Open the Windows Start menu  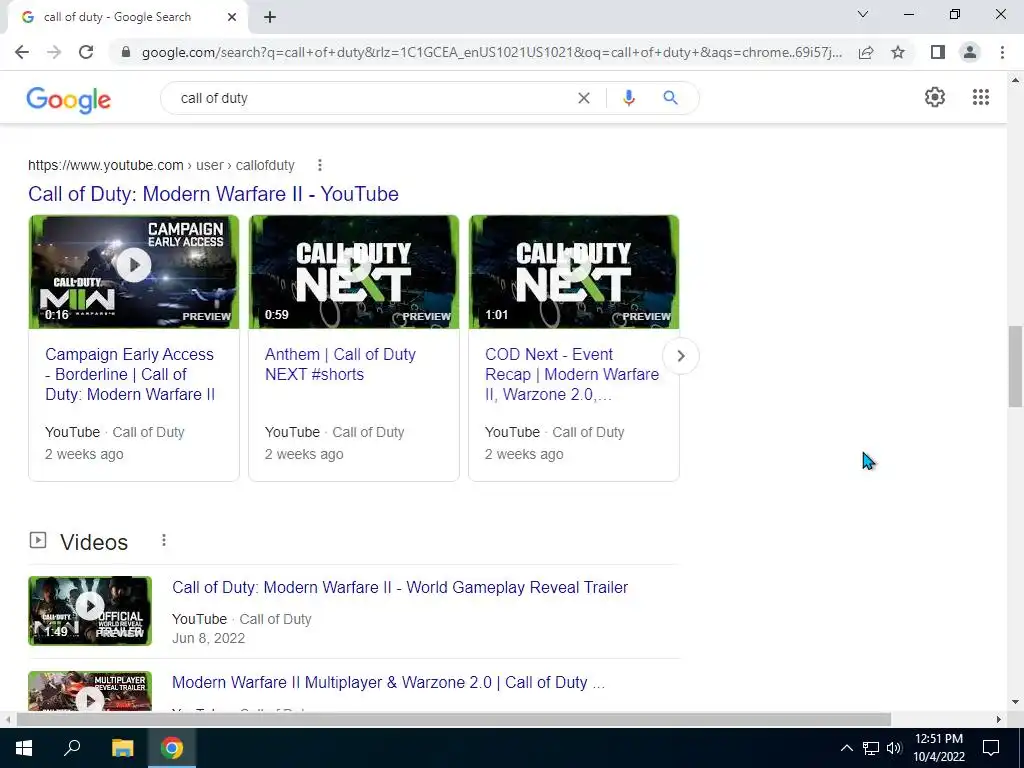(24, 748)
